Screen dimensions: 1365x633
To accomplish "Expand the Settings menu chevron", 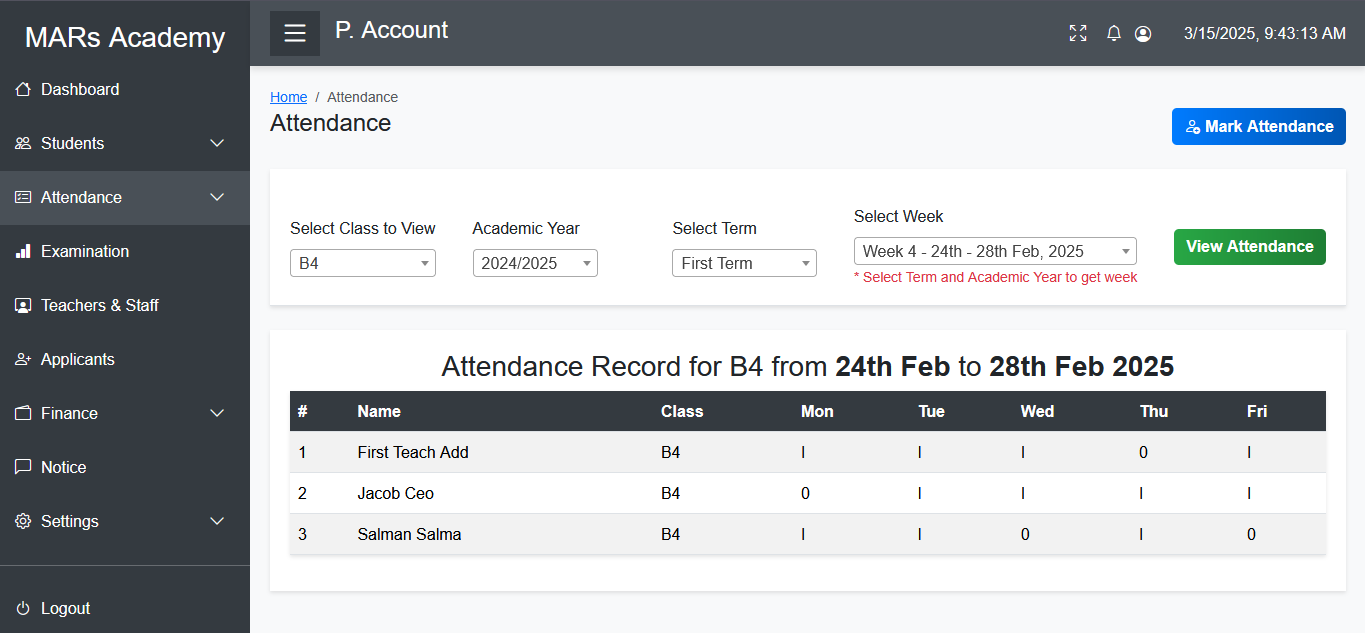I will (217, 521).
